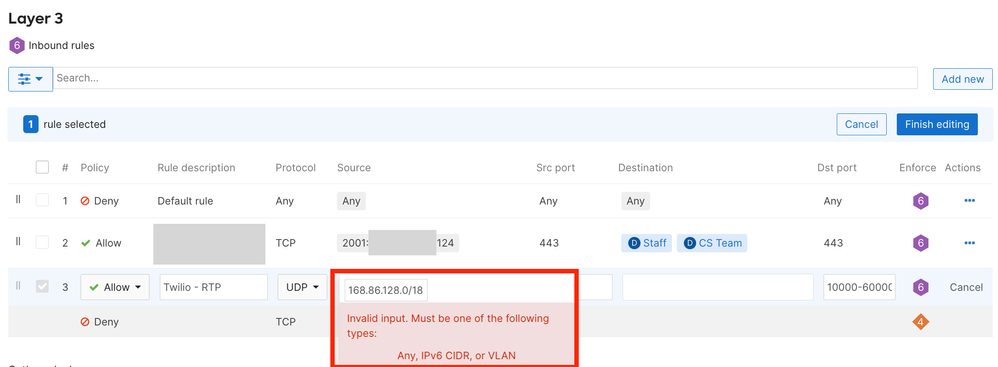The width and height of the screenshot is (998, 367).
Task: Click the Layer 3 heading
Action: point(36,18)
